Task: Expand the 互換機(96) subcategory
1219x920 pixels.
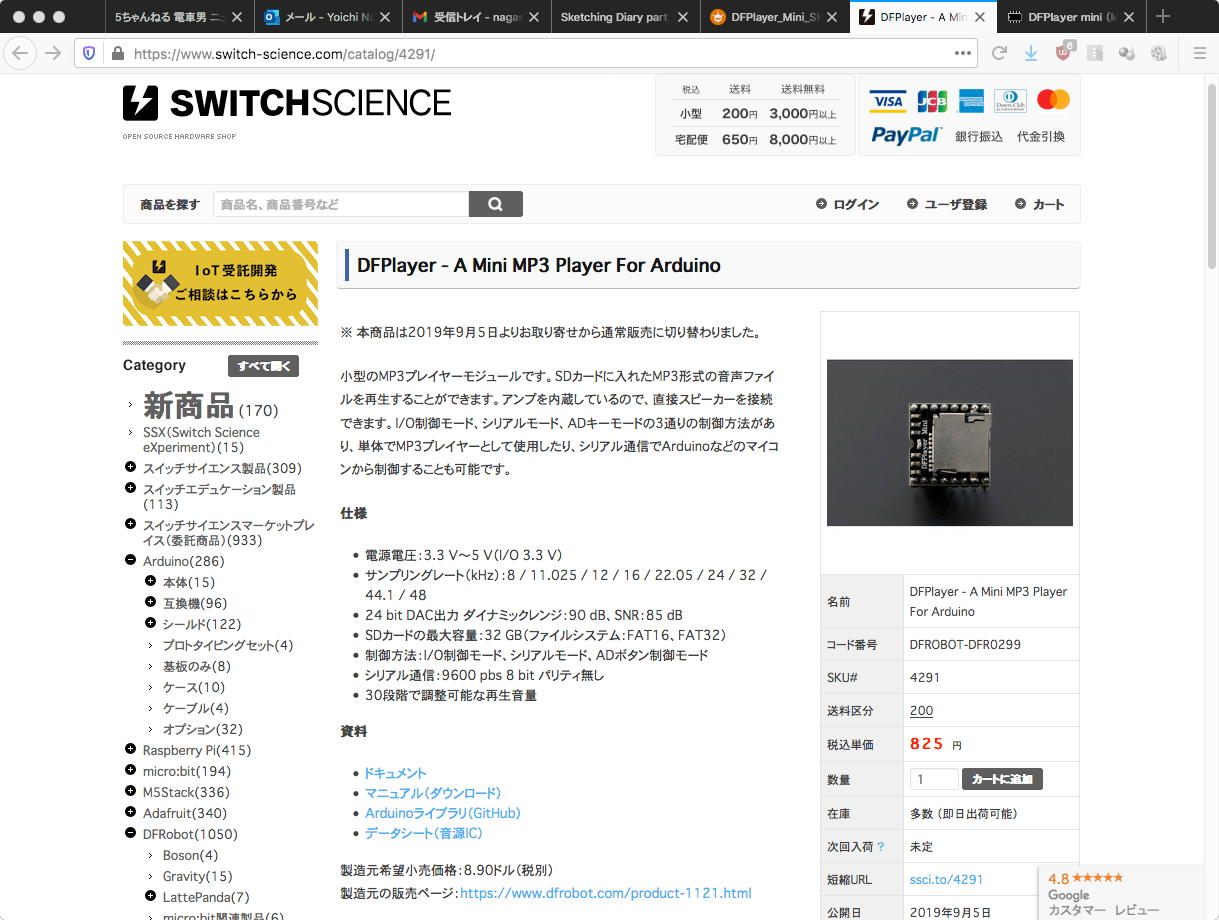Action: [150, 602]
